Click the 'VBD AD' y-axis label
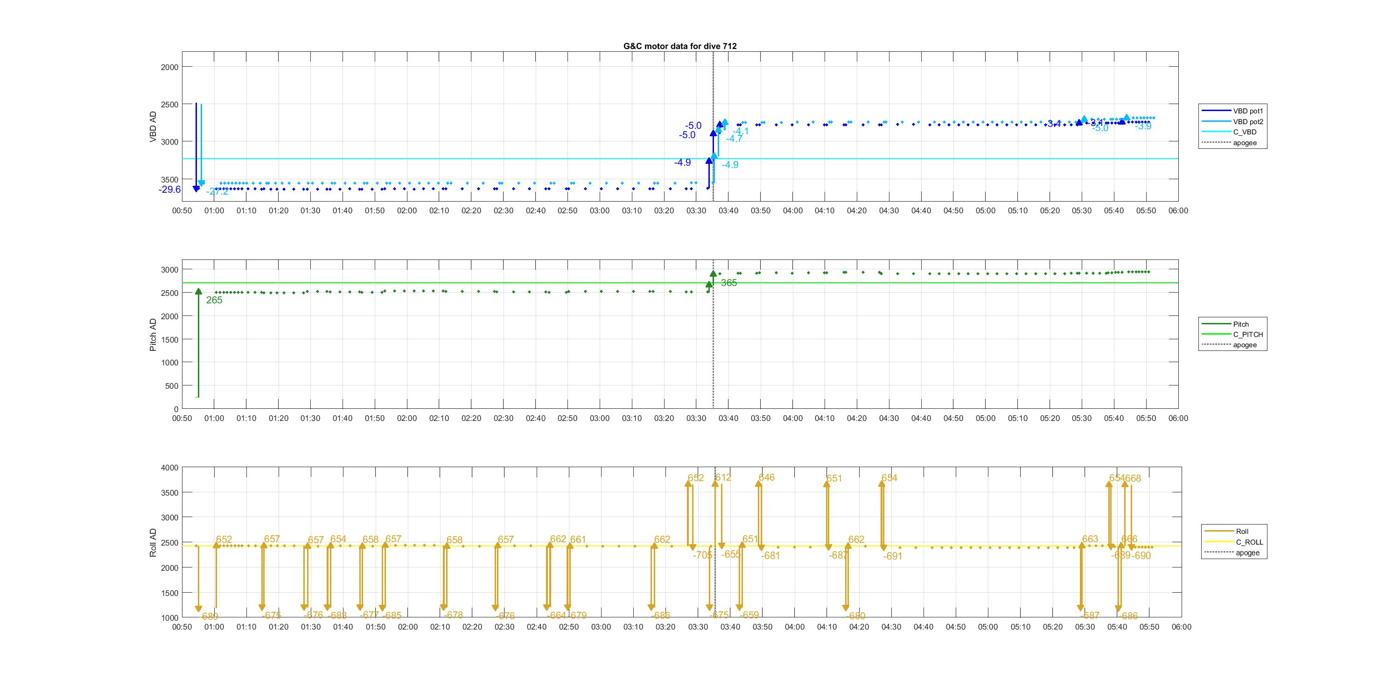Image resolution: width=1400 pixels, height=693 pixels. click(154, 128)
